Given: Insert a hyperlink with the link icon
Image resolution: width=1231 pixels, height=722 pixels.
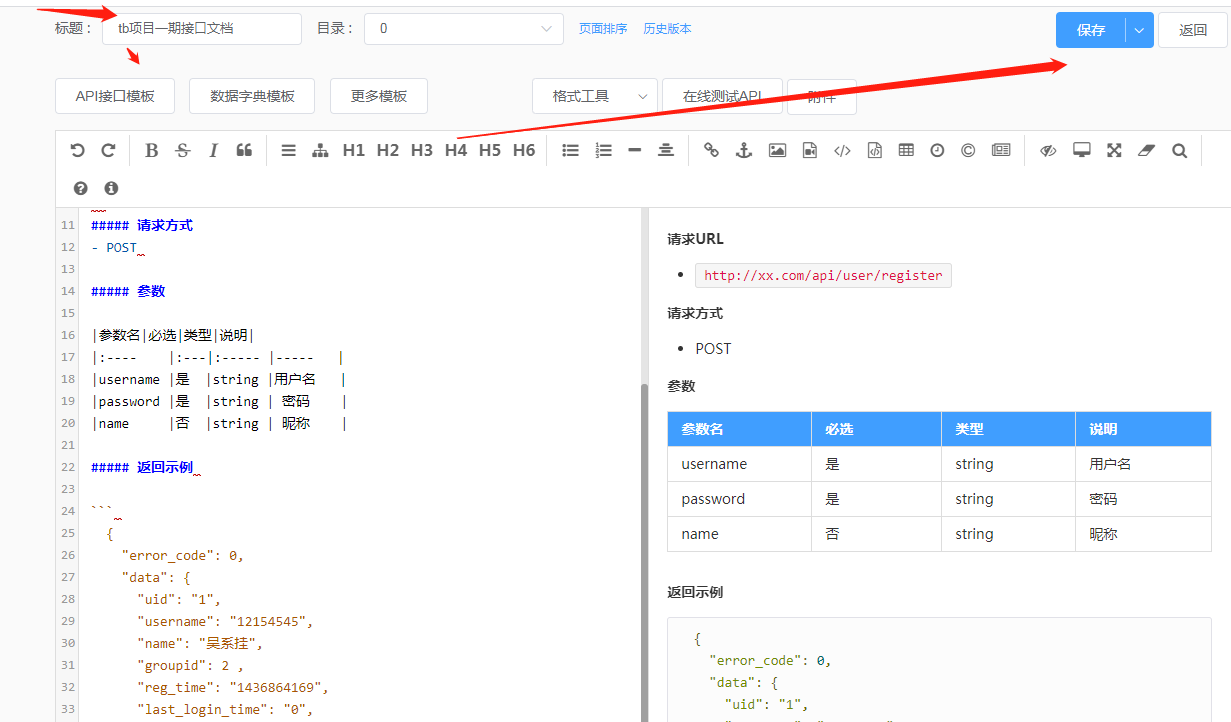Looking at the screenshot, I should point(711,149).
